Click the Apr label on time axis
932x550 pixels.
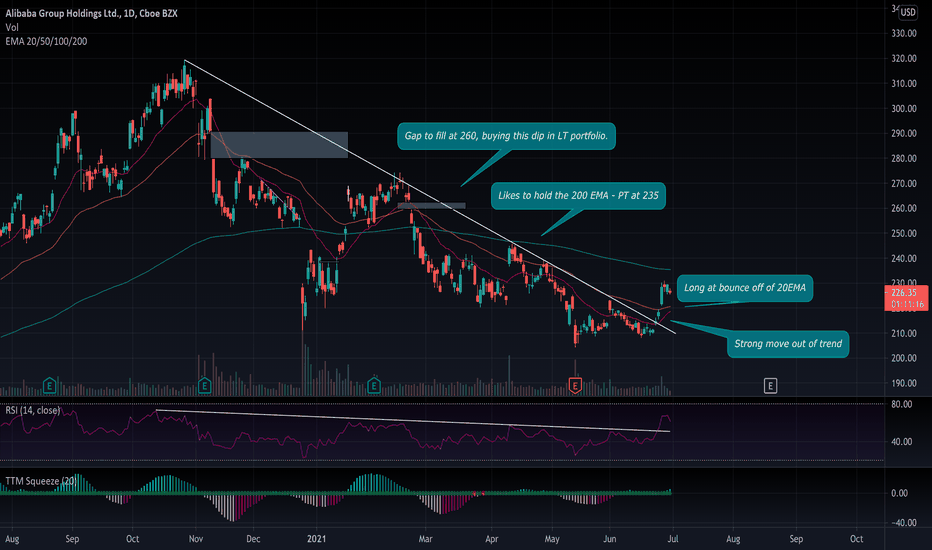pos(492,539)
